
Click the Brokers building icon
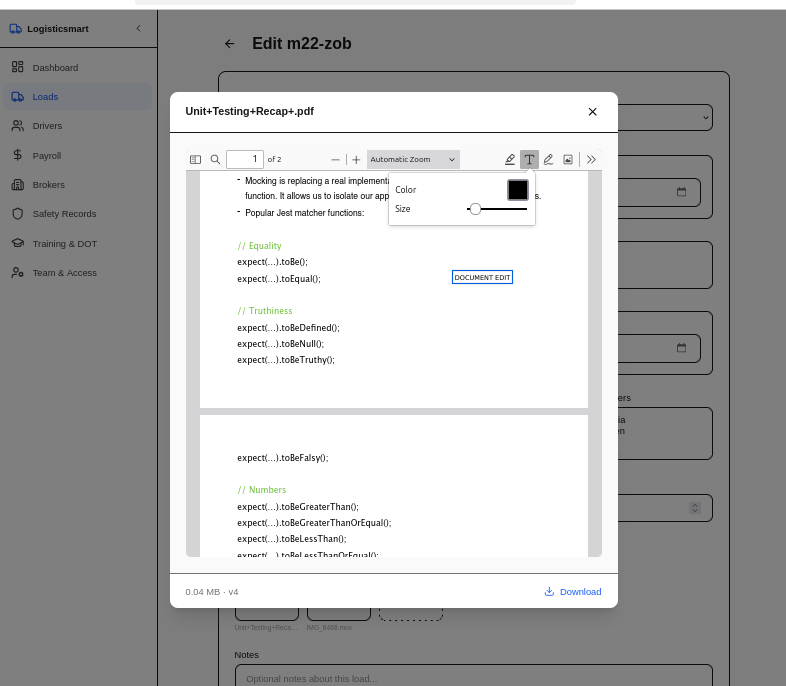pos(18,184)
